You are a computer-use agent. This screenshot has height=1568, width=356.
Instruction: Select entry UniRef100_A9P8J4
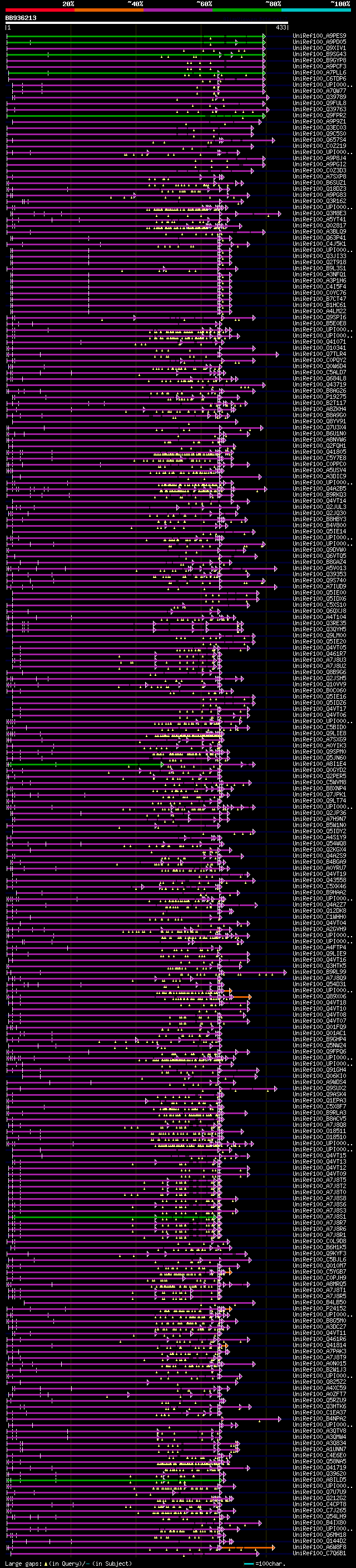319,159
